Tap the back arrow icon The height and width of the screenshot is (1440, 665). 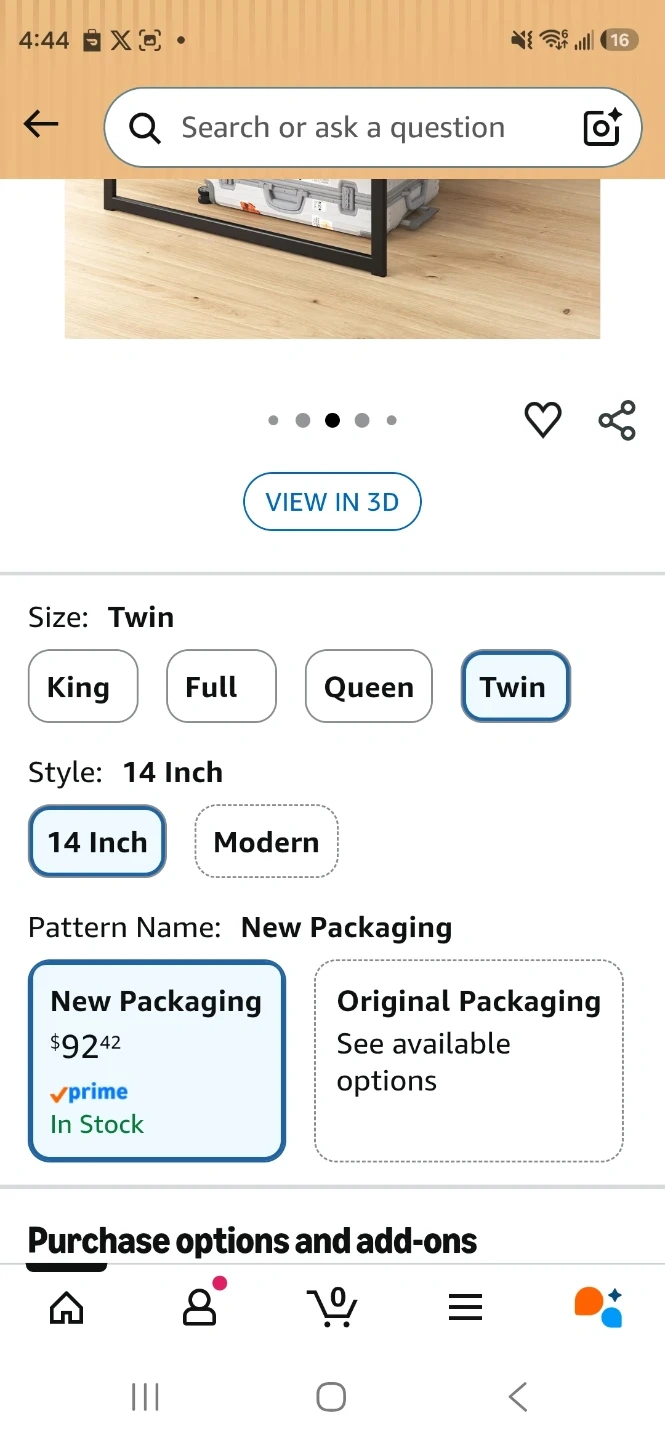point(41,124)
